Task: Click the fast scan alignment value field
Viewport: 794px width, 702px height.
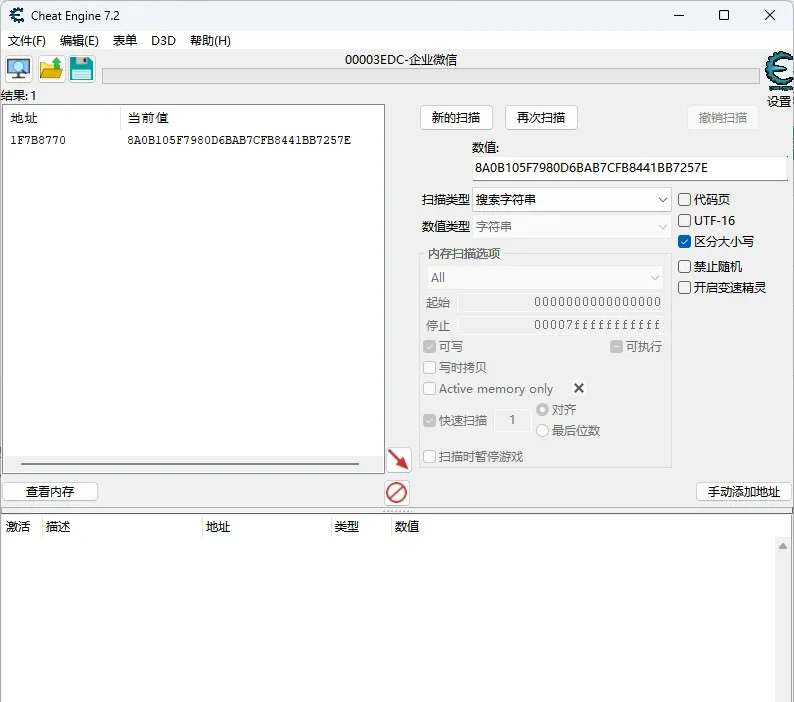Action: [512, 420]
